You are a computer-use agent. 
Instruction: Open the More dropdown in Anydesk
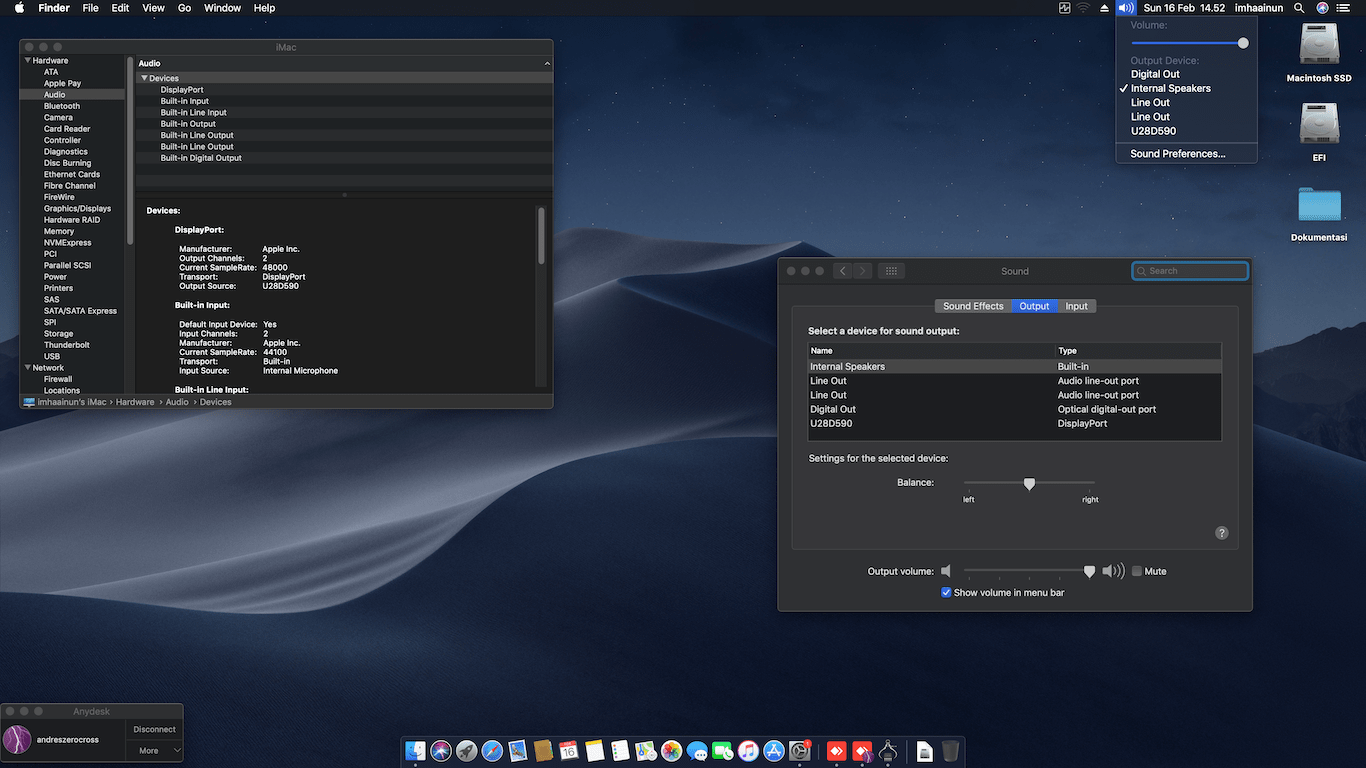(154, 750)
